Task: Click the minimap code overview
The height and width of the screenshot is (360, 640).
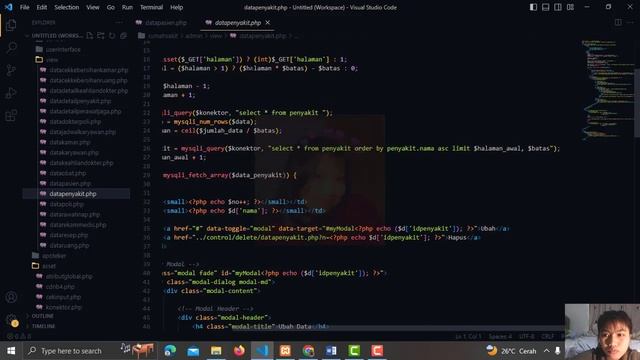Action: pyautogui.click(x=603, y=90)
